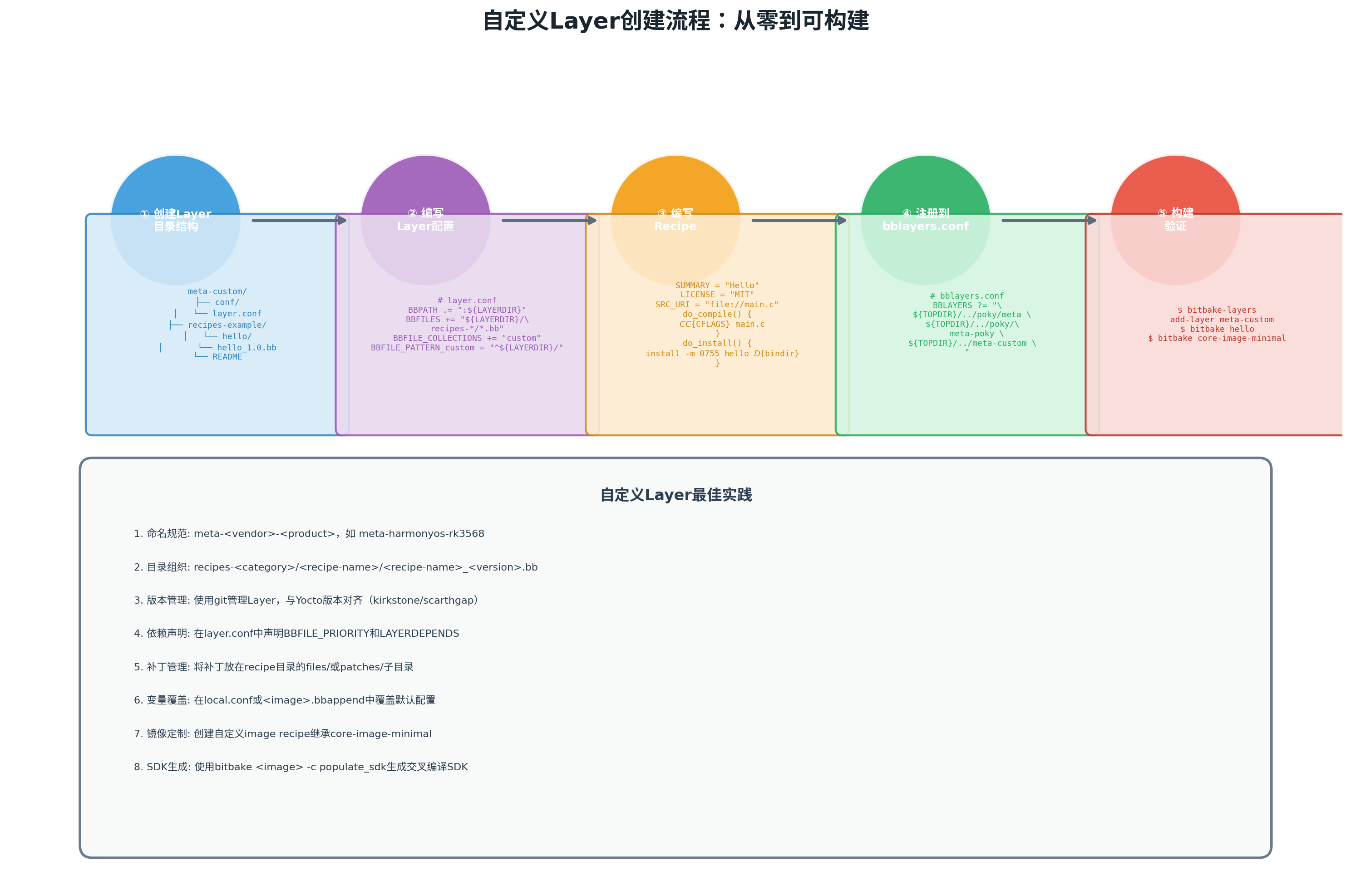Click the BBPATH .= line
This screenshot has width=1351, height=896.
(x=467, y=310)
